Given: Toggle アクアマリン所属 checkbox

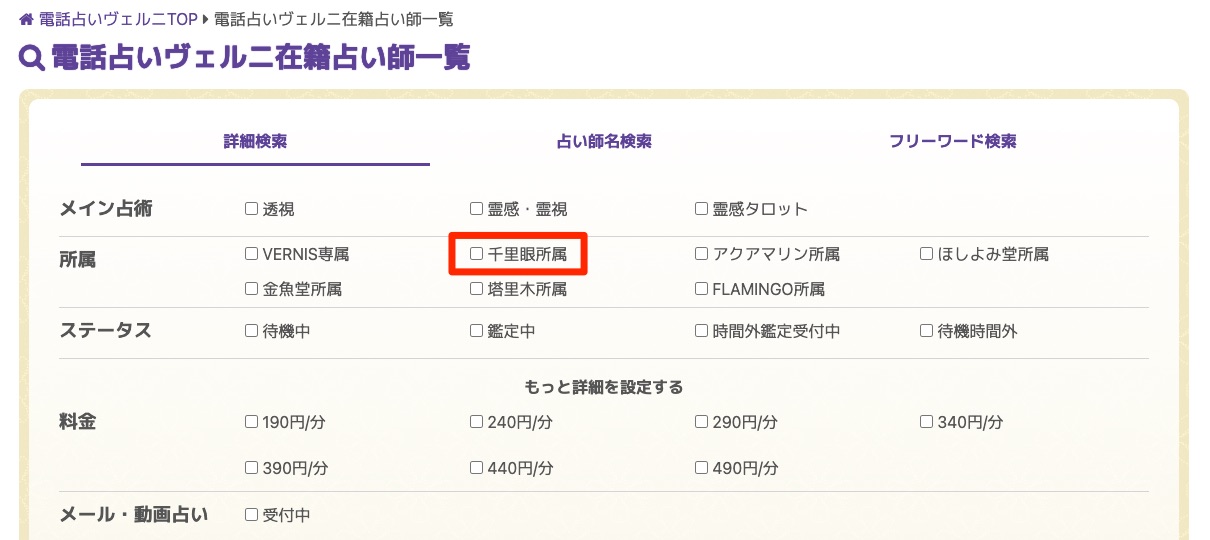Looking at the screenshot, I should [702, 254].
